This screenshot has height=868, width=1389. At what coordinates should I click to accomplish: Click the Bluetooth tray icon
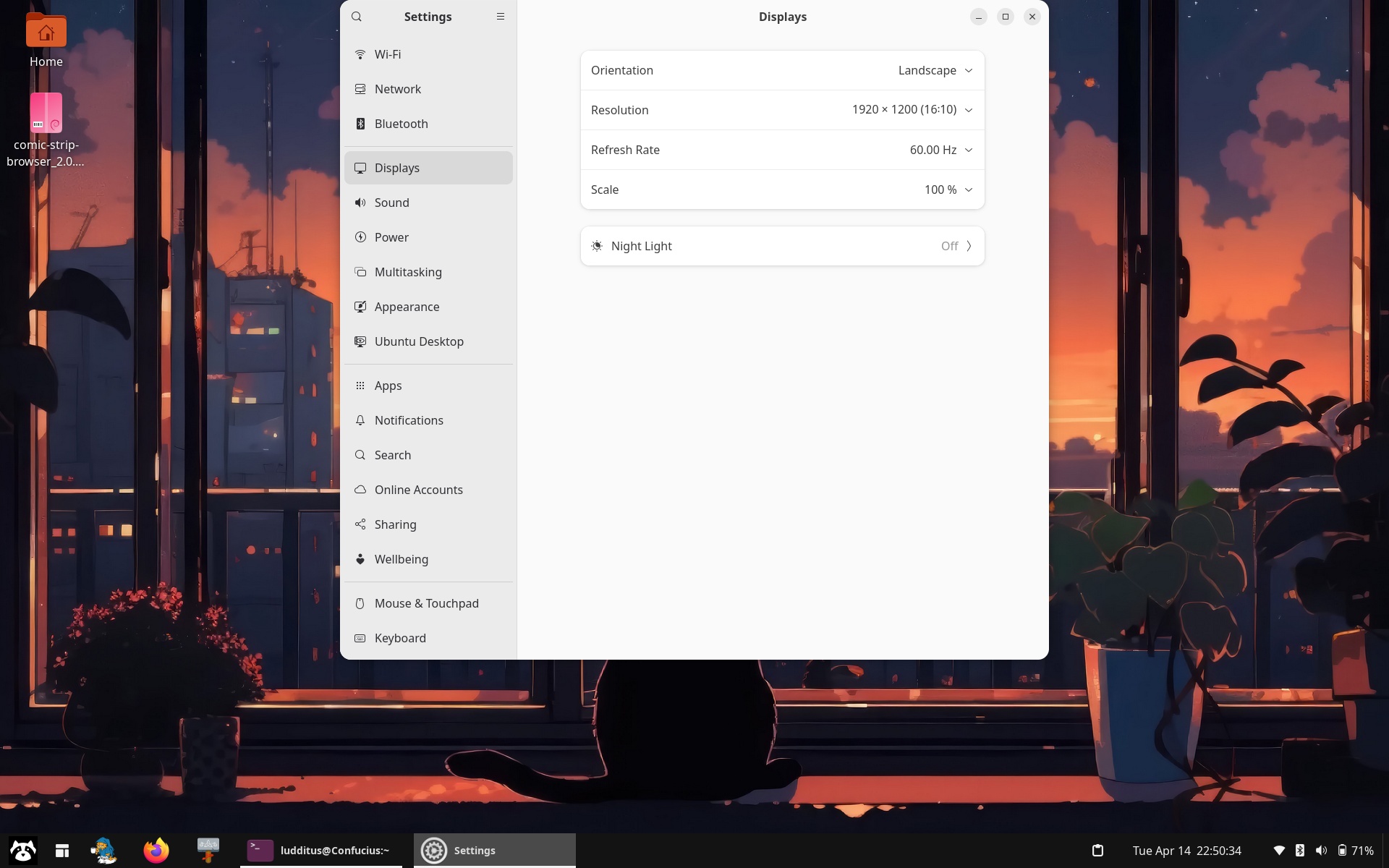[x=1300, y=851]
